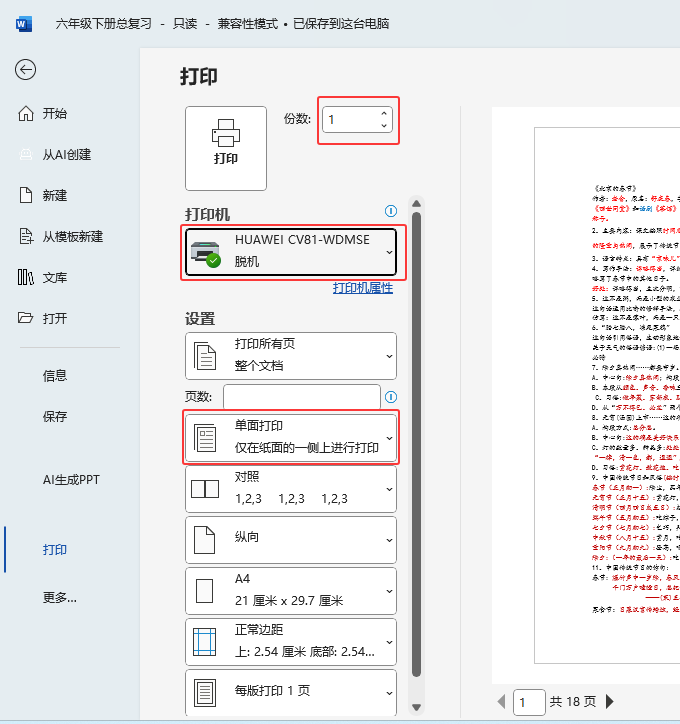Go to the next preview page arrow
Image resolution: width=680 pixels, height=724 pixels.
(x=610, y=702)
